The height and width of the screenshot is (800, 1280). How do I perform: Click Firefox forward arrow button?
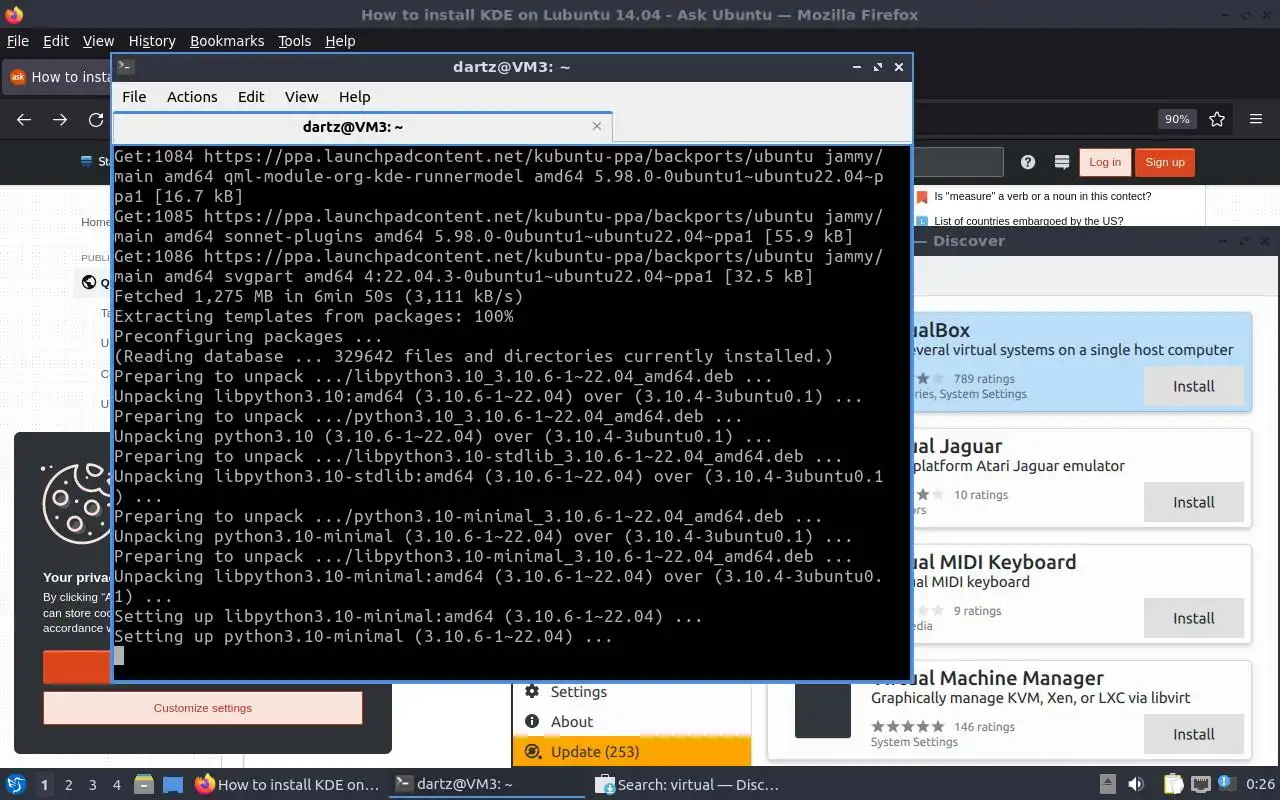(x=60, y=119)
